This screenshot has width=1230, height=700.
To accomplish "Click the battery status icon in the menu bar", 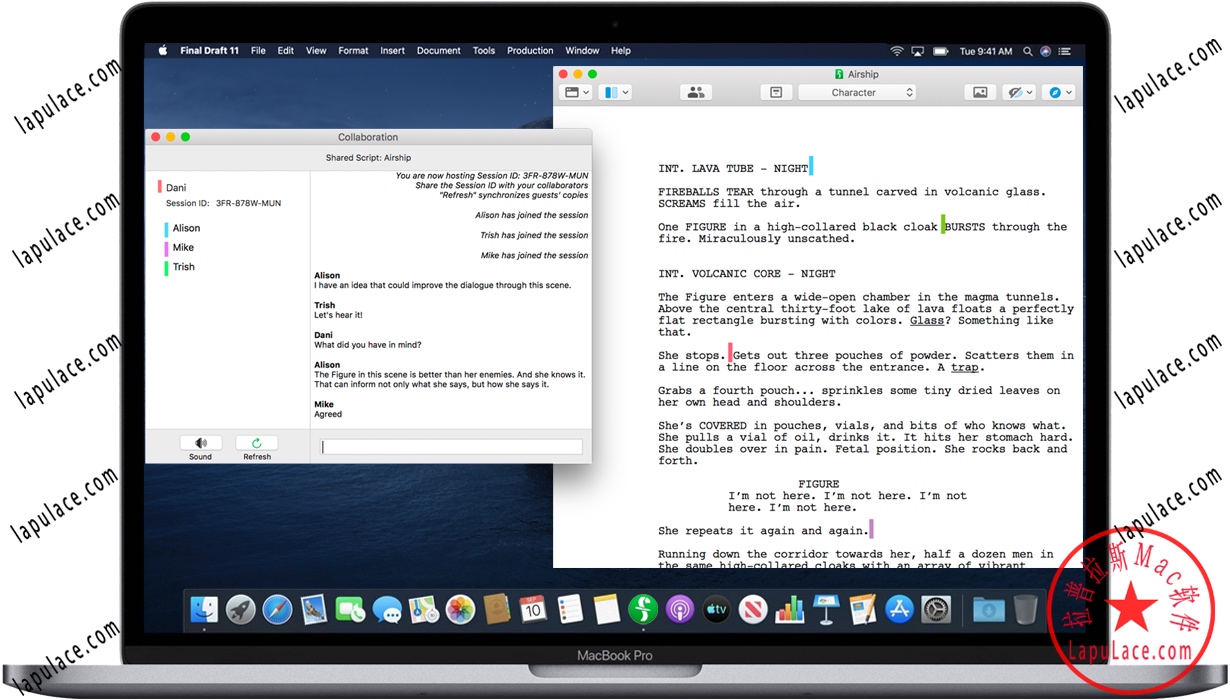I will [x=940, y=50].
